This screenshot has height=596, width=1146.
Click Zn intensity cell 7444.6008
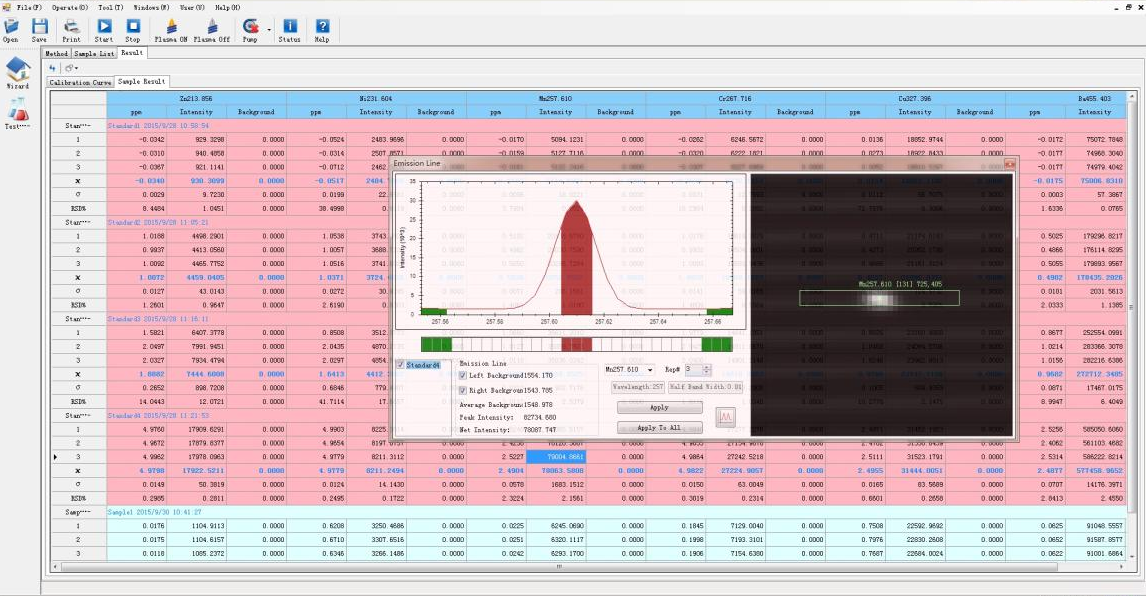(197, 374)
